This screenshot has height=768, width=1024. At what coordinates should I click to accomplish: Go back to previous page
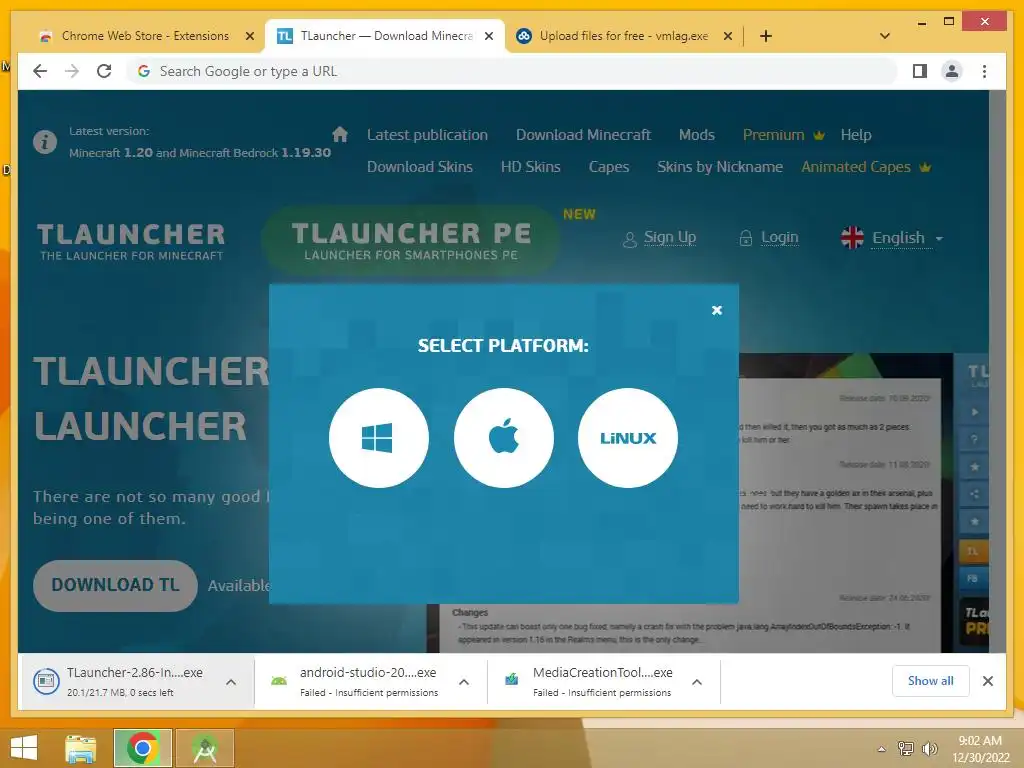tap(40, 71)
